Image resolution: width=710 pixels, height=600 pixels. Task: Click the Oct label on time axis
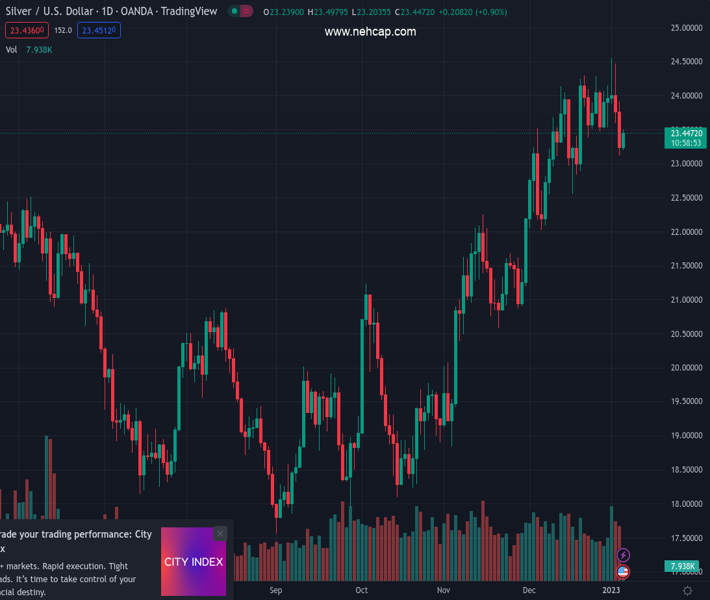(x=361, y=590)
